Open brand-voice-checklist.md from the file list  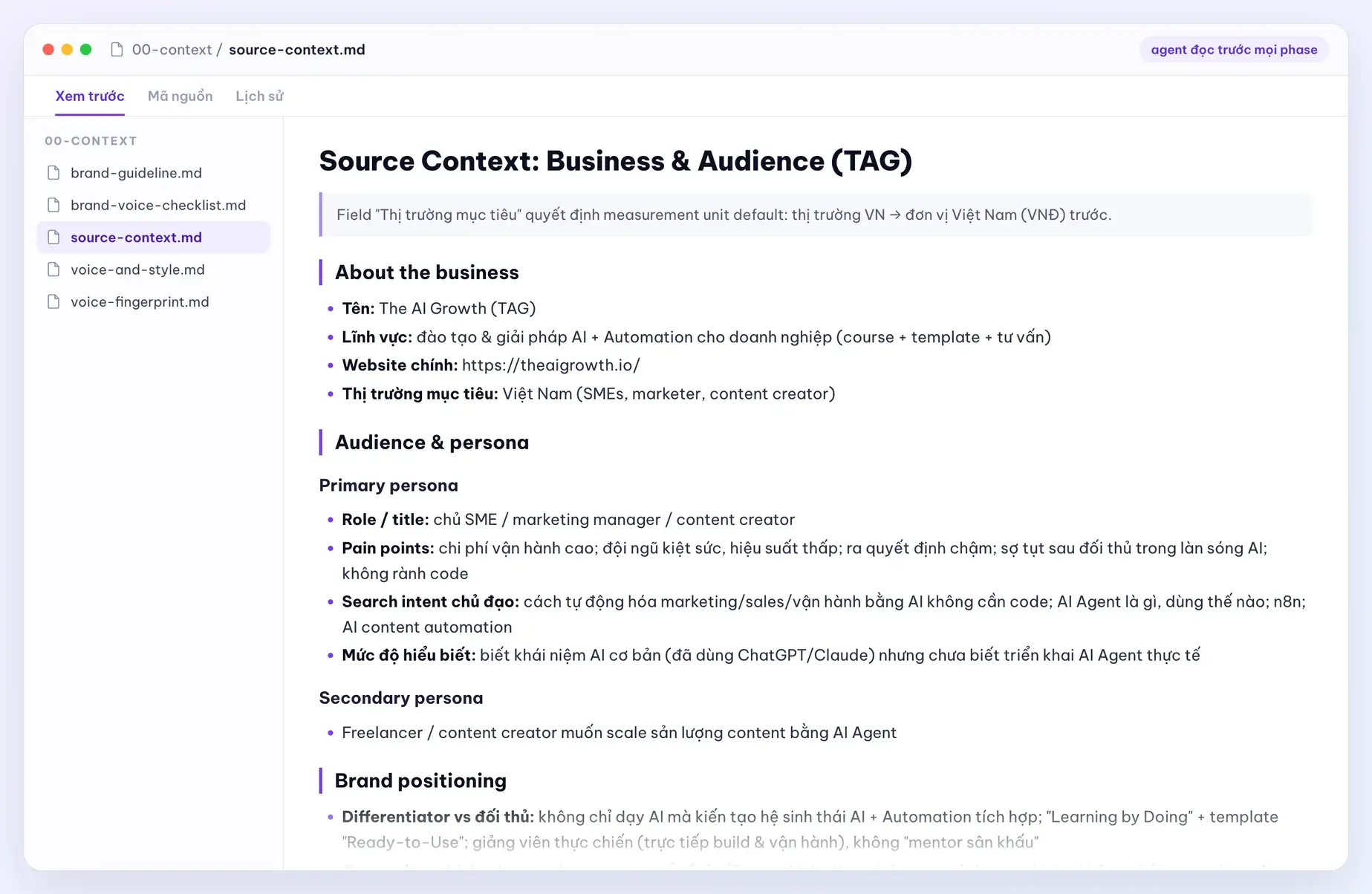coord(154,205)
